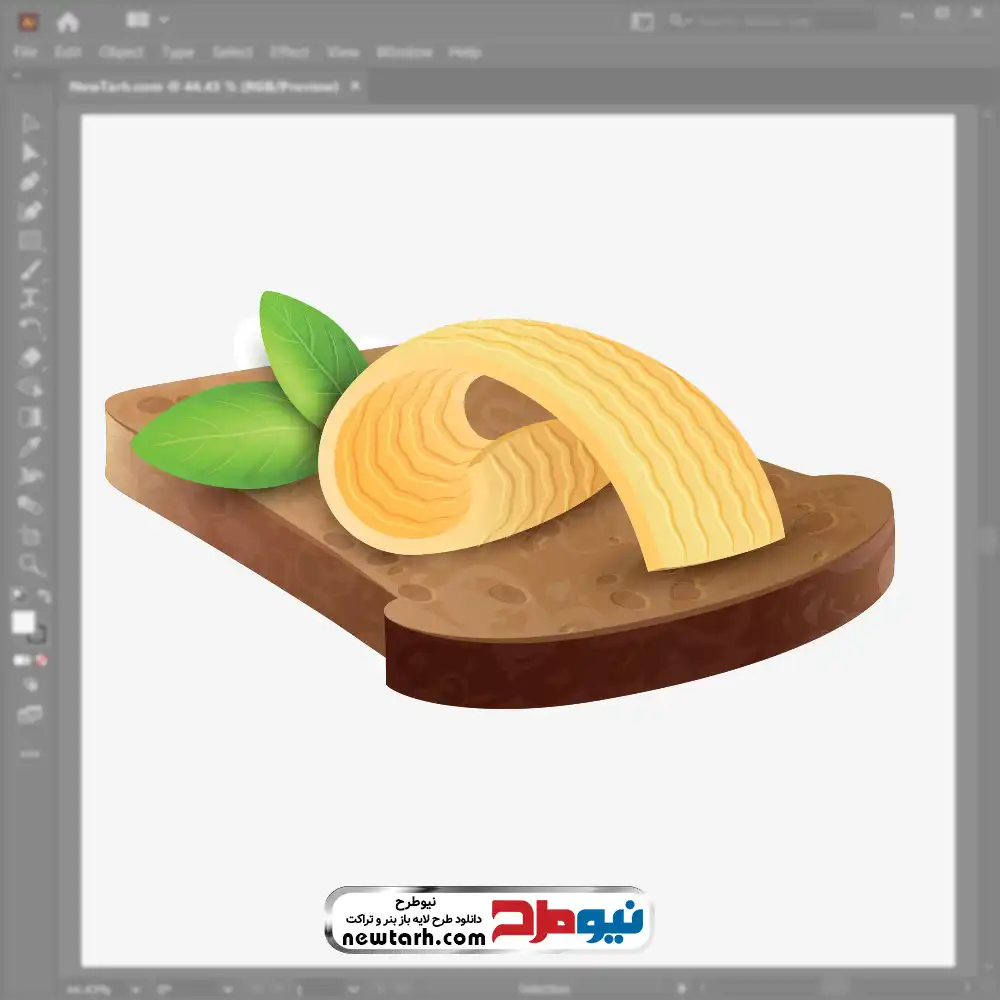1000x1000 pixels.
Task: Open the Effect menu
Action: point(289,52)
